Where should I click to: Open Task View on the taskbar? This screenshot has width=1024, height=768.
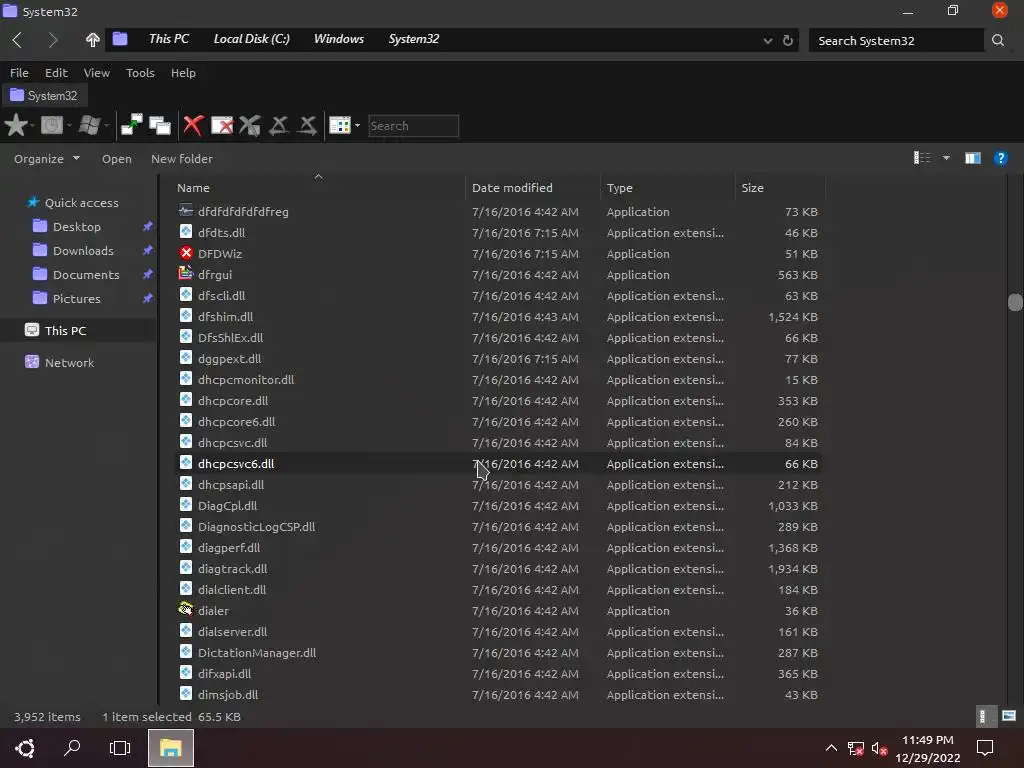(x=120, y=748)
